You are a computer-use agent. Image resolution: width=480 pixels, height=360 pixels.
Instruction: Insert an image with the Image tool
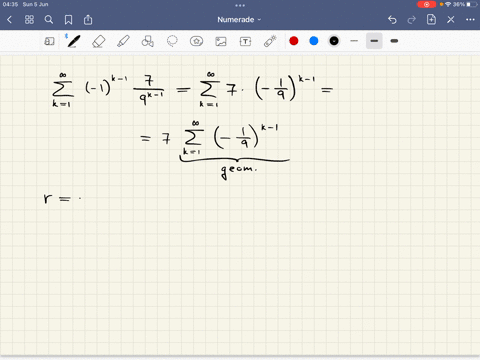tap(221, 41)
